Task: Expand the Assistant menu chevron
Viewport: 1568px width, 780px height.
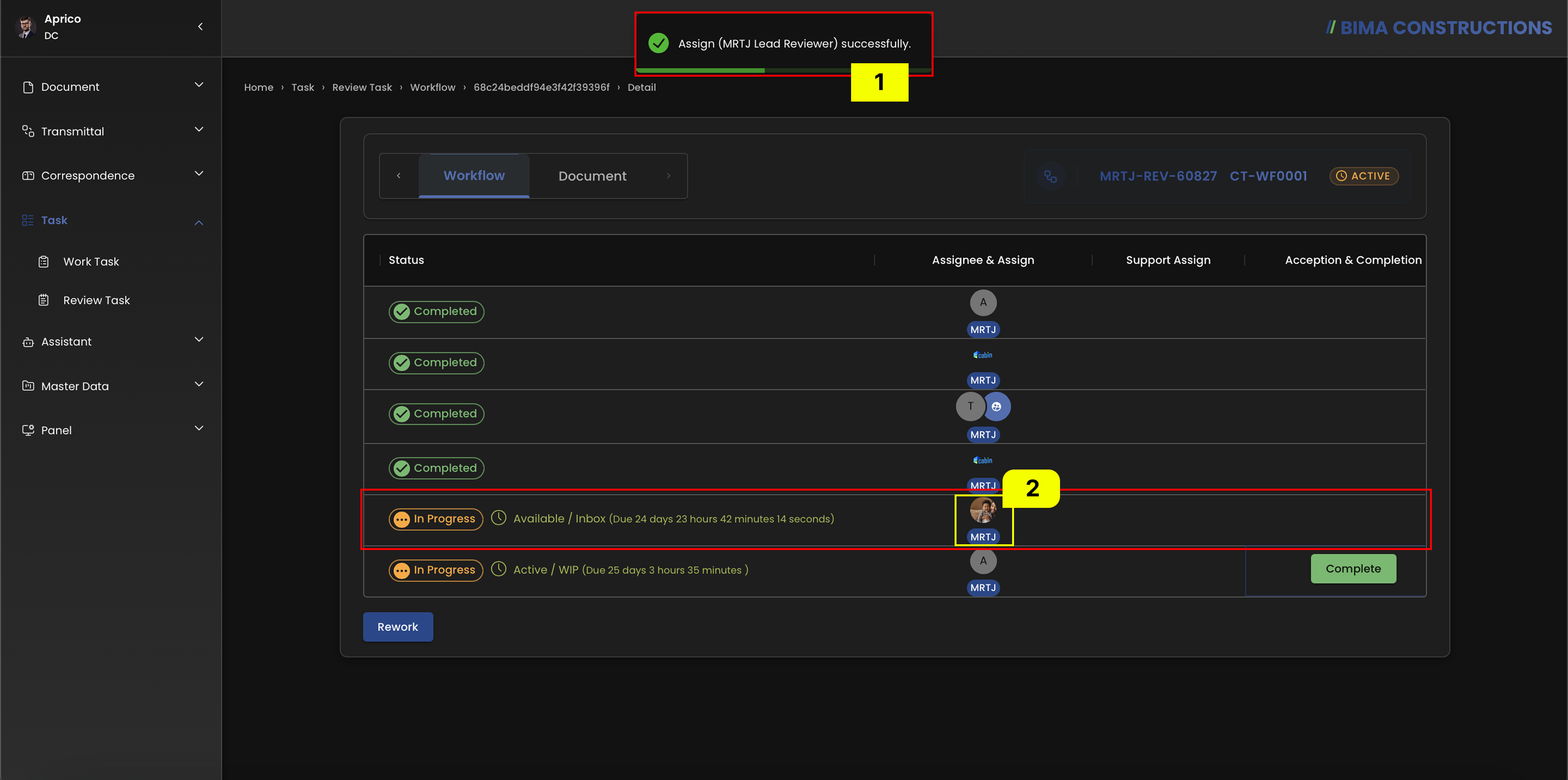Action: [199, 340]
